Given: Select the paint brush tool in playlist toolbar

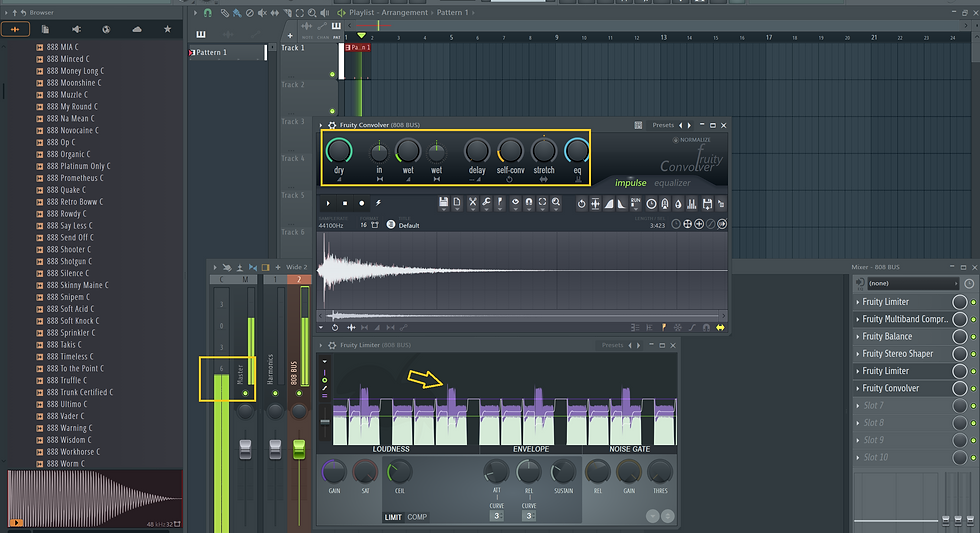Looking at the screenshot, I should (x=237, y=12).
